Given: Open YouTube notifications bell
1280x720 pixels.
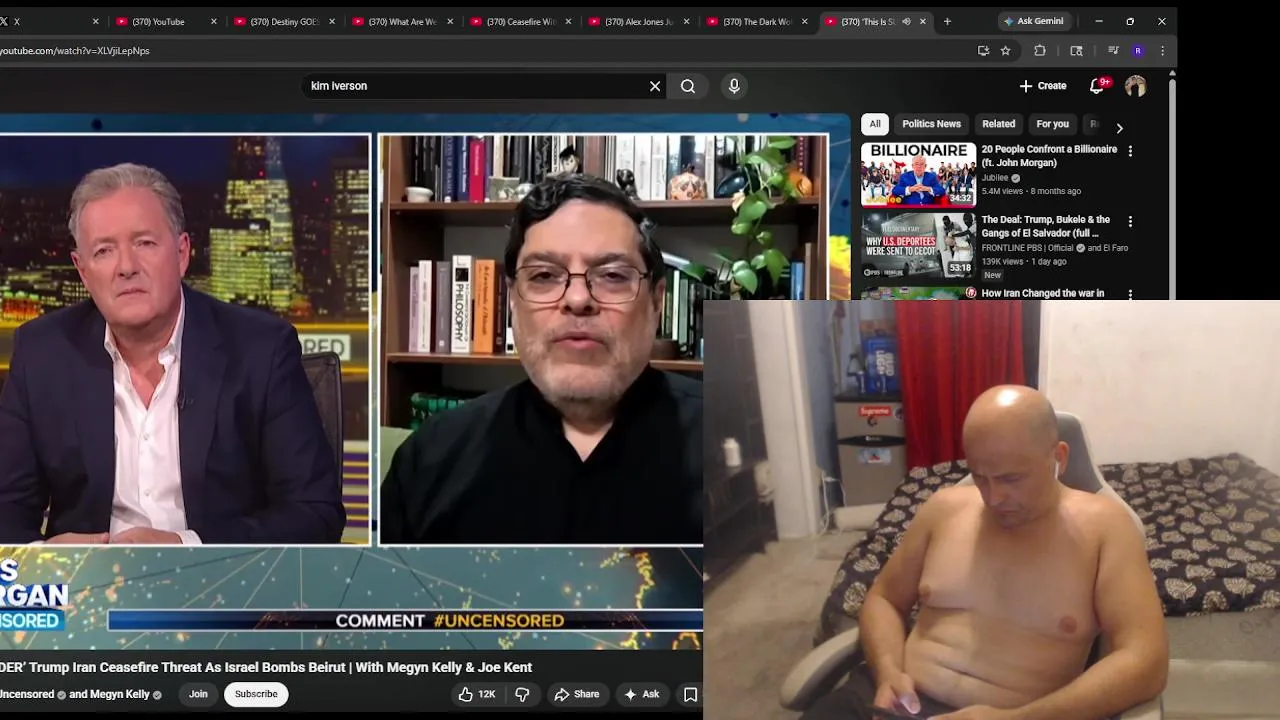Looking at the screenshot, I should [x=1098, y=86].
